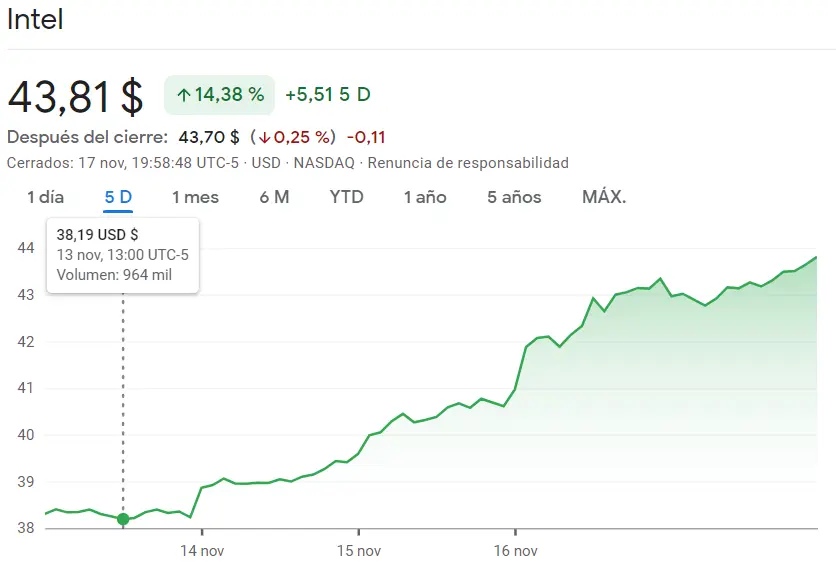Click the 14 nov date label on axis
This screenshot has width=836, height=575.
pyautogui.click(x=202, y=550)
